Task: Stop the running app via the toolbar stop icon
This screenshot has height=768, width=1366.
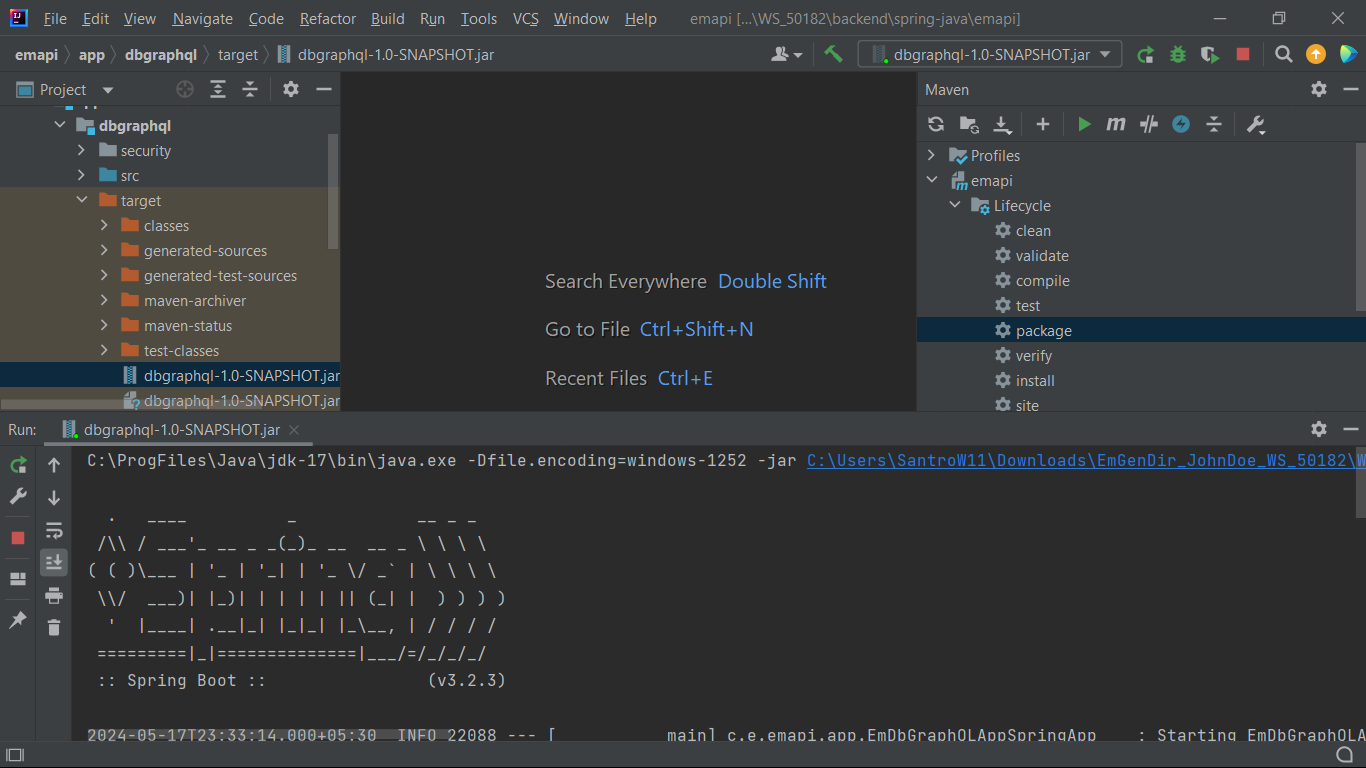Action: pyautogui.click(x=1243, y=55)
